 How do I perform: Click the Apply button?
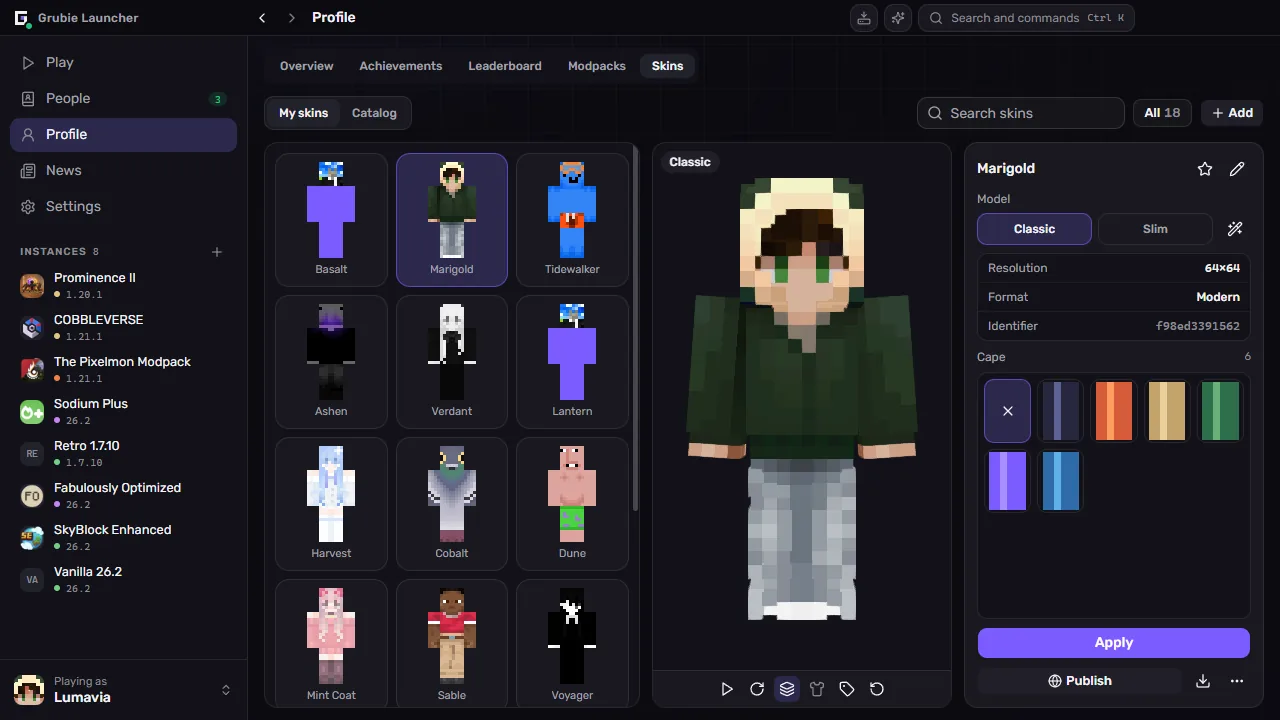(x=1114, y=643)
